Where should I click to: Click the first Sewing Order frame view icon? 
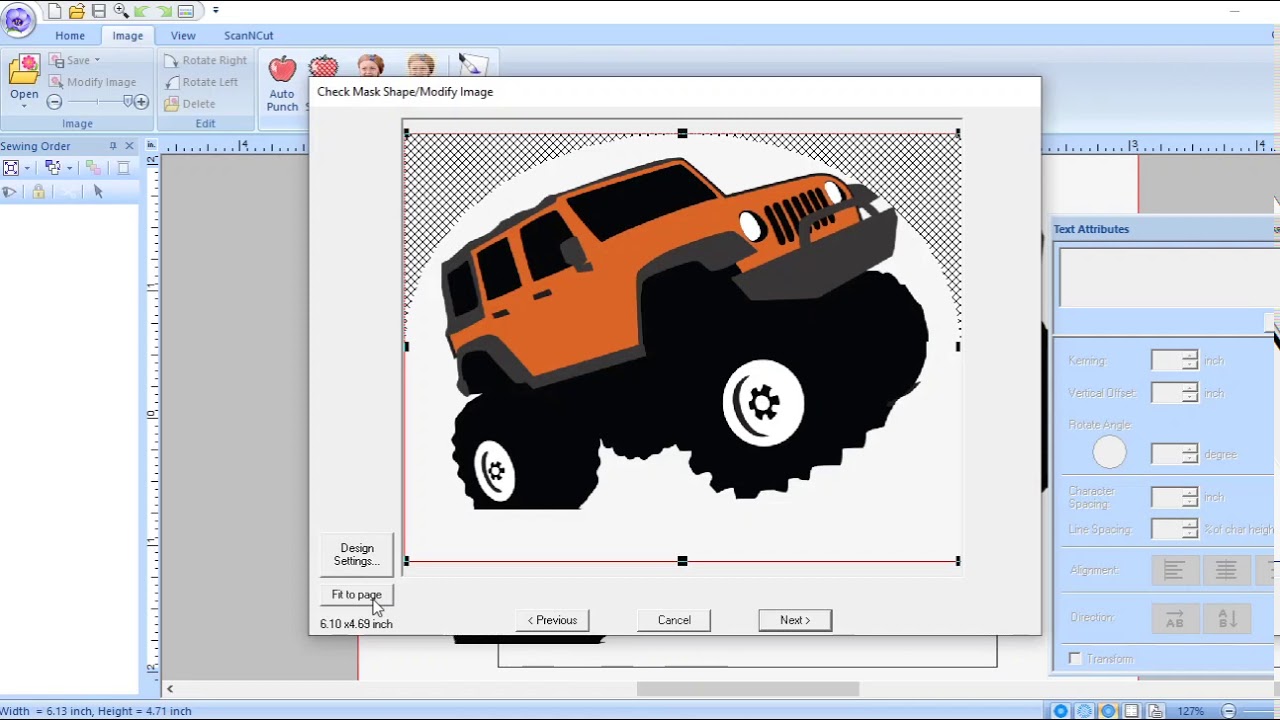click(x=11, y=168)
